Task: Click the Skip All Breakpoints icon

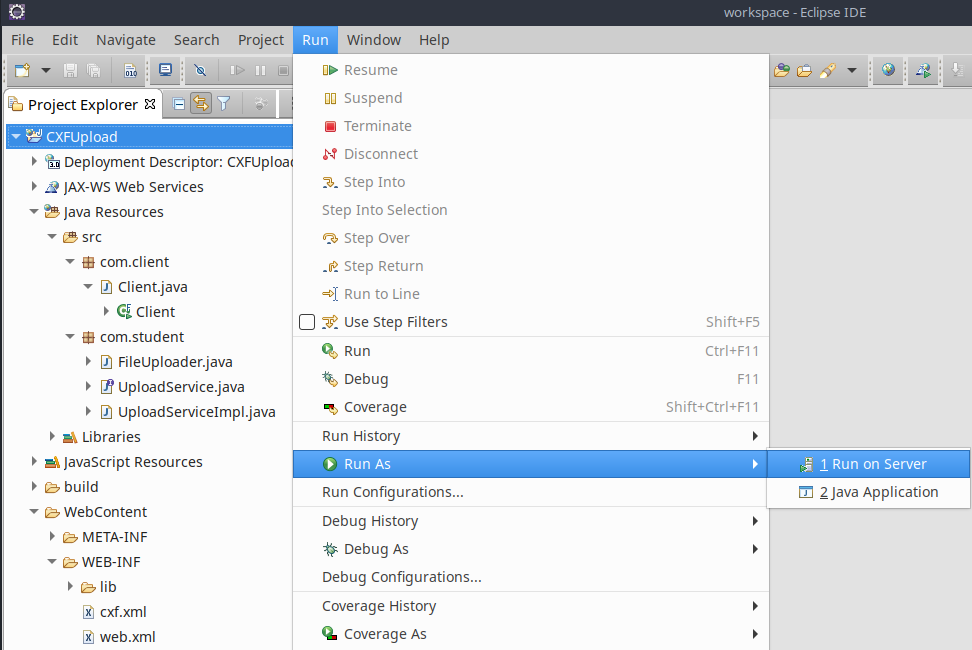Action: click(x=200, y=70)
